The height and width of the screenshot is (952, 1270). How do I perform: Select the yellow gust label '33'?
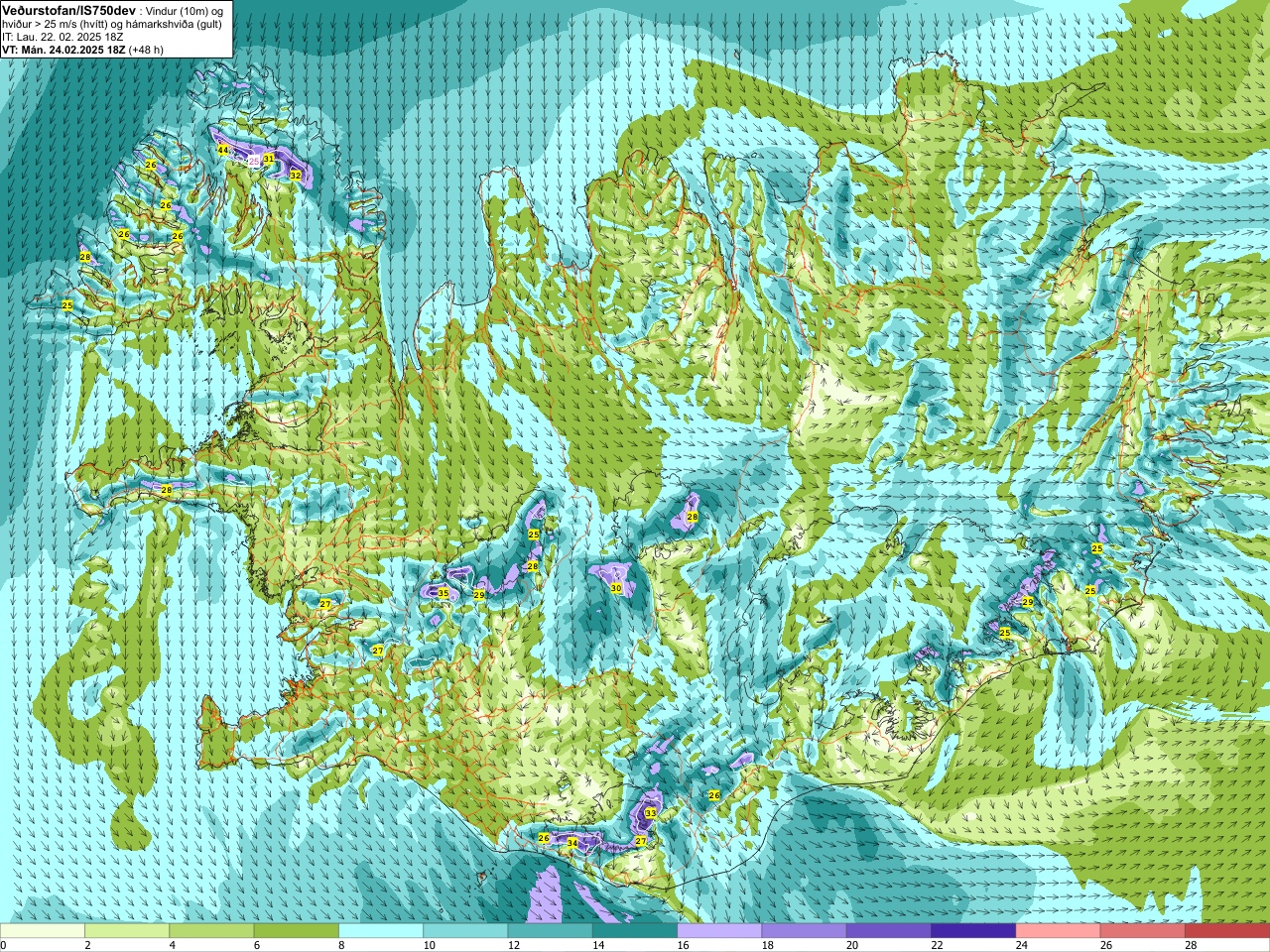(x=651, y=813)
